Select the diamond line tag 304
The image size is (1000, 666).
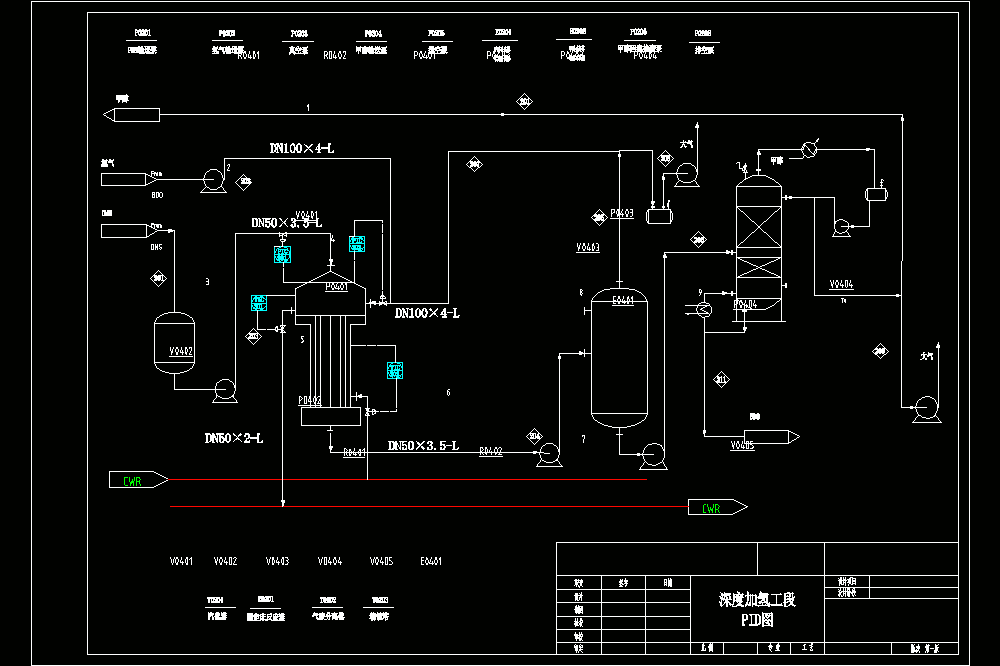pos(534,436)
